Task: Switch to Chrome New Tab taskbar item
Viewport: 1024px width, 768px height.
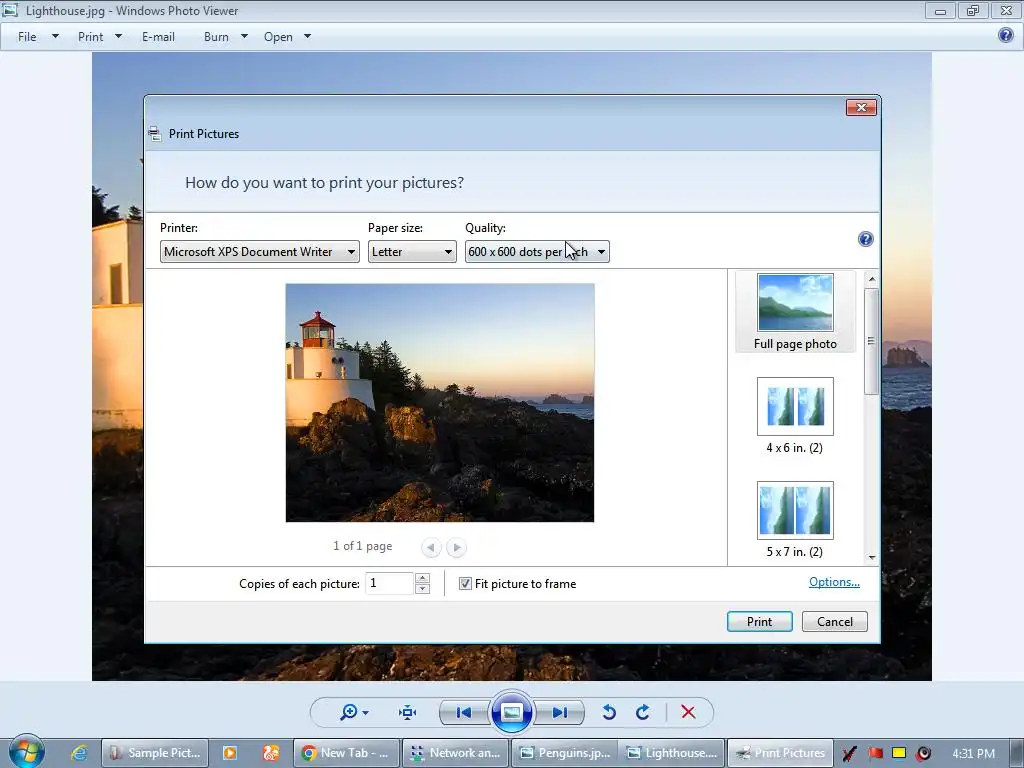Action: (345, 753)
